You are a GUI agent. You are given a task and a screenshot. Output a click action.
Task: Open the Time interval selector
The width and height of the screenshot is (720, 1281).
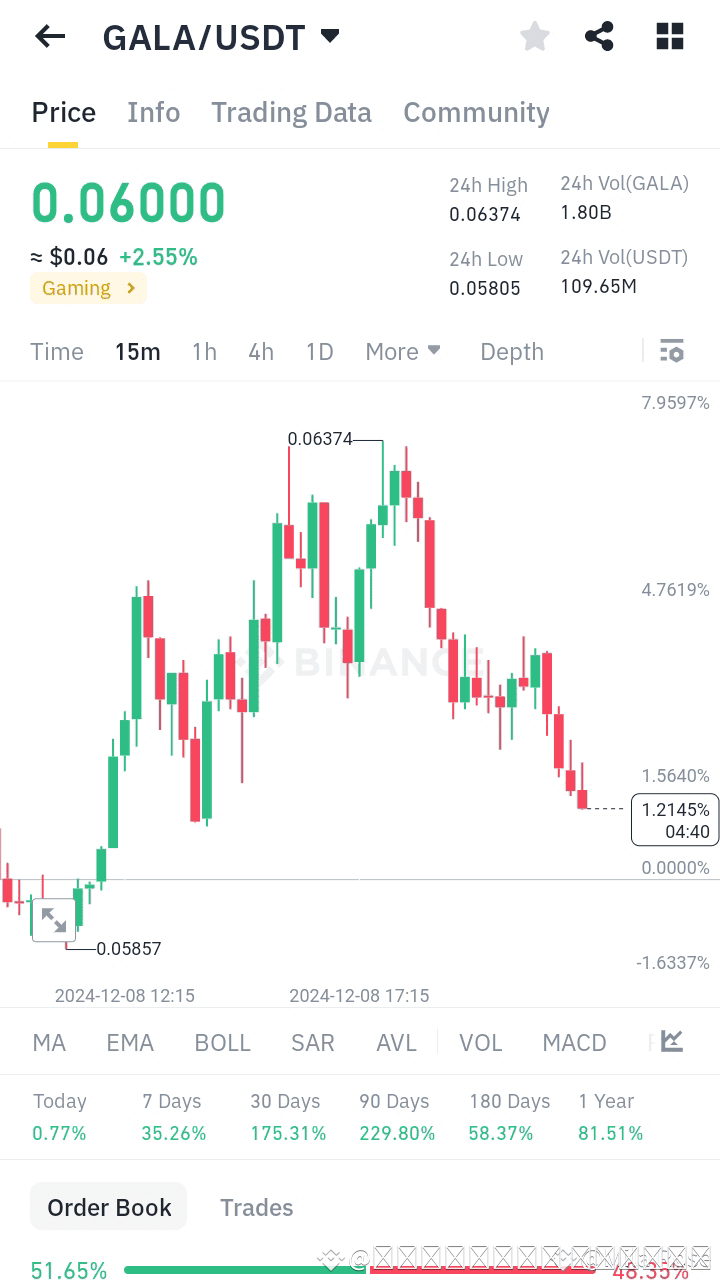56,351
